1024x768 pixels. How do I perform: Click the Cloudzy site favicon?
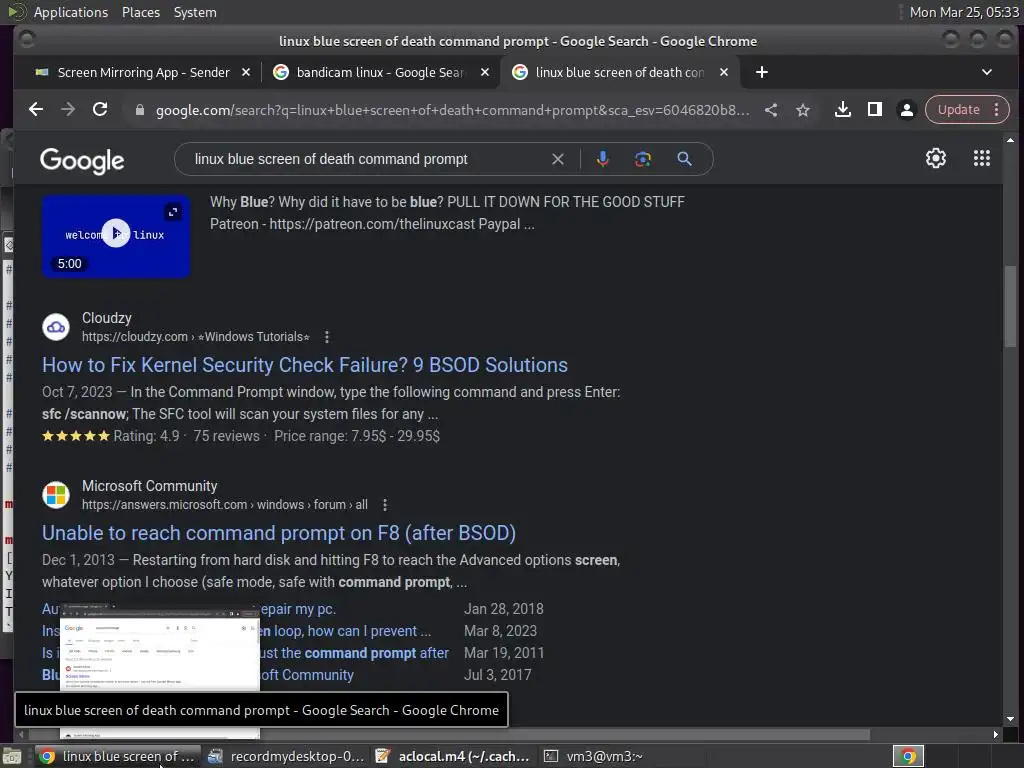pos(56,327)
